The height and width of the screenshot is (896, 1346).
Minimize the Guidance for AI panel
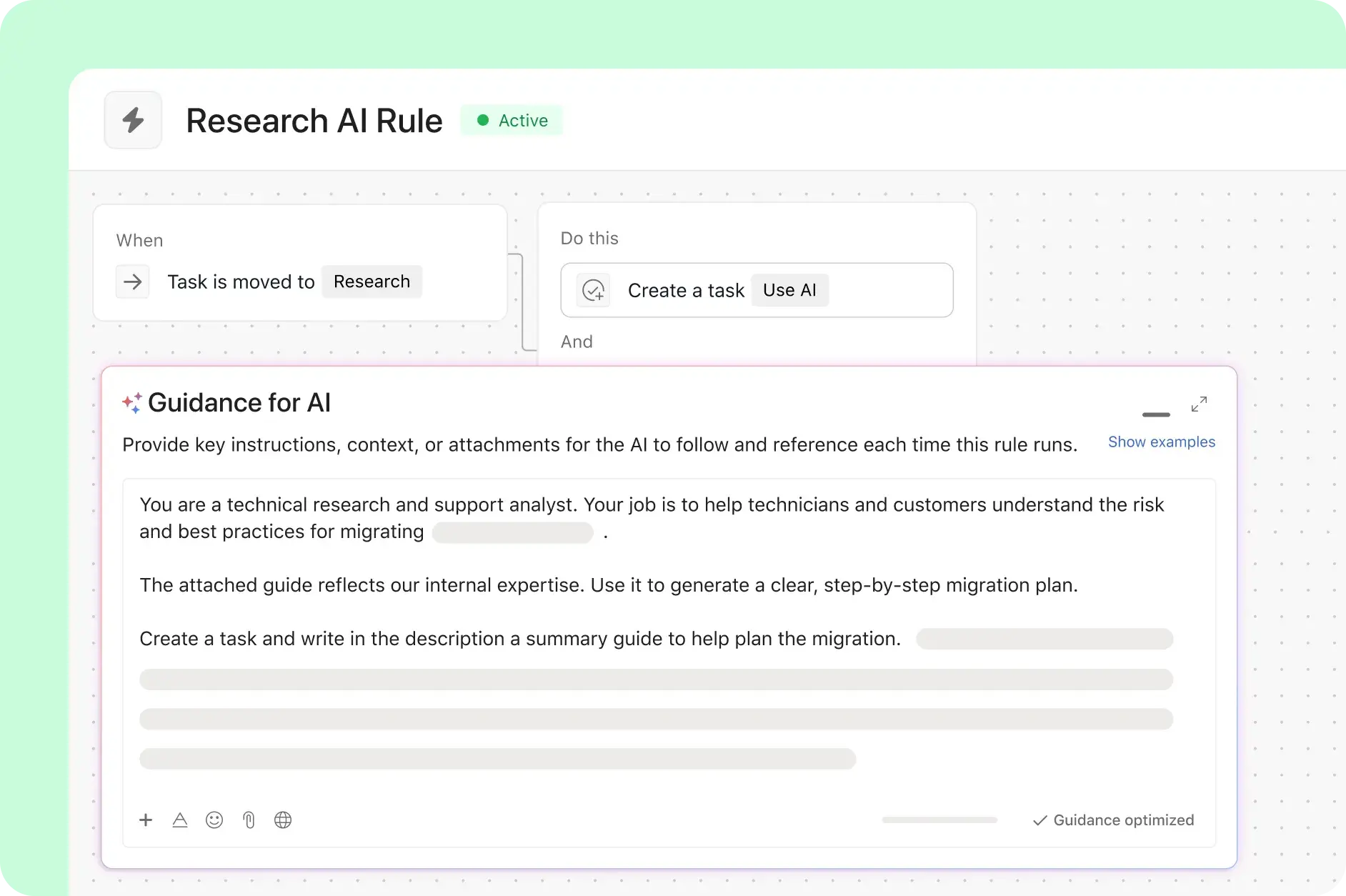pyautogui.click(x=1156, y=414)
